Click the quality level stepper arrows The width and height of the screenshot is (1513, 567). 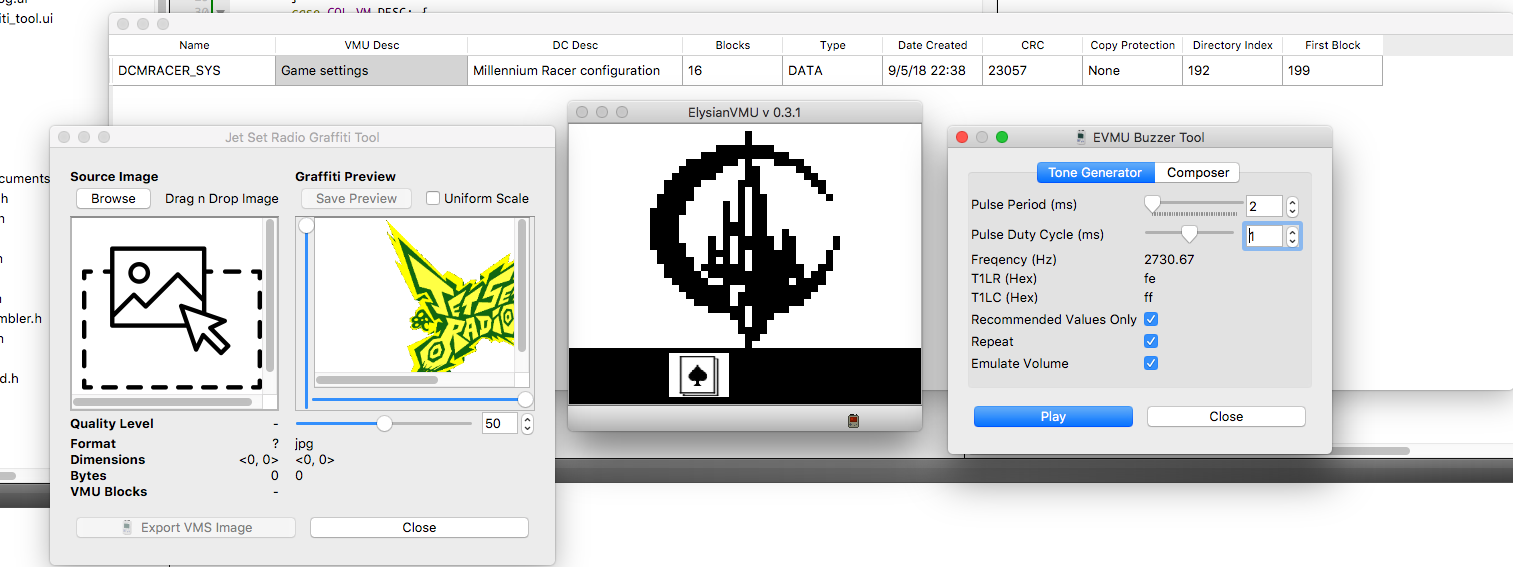coord(528,423)
